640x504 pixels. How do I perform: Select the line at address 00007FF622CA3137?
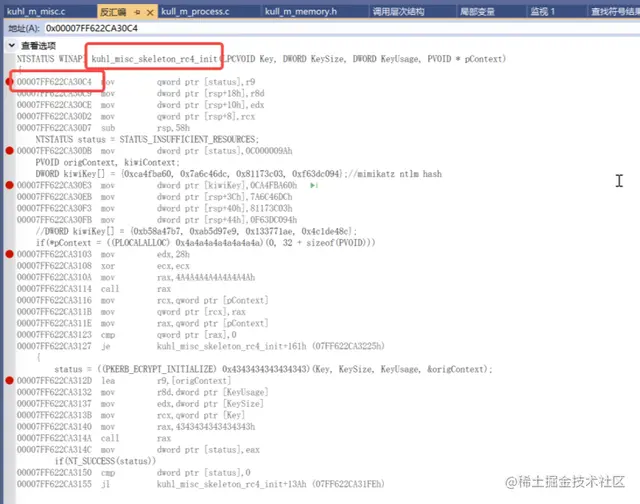coord(140,404)
